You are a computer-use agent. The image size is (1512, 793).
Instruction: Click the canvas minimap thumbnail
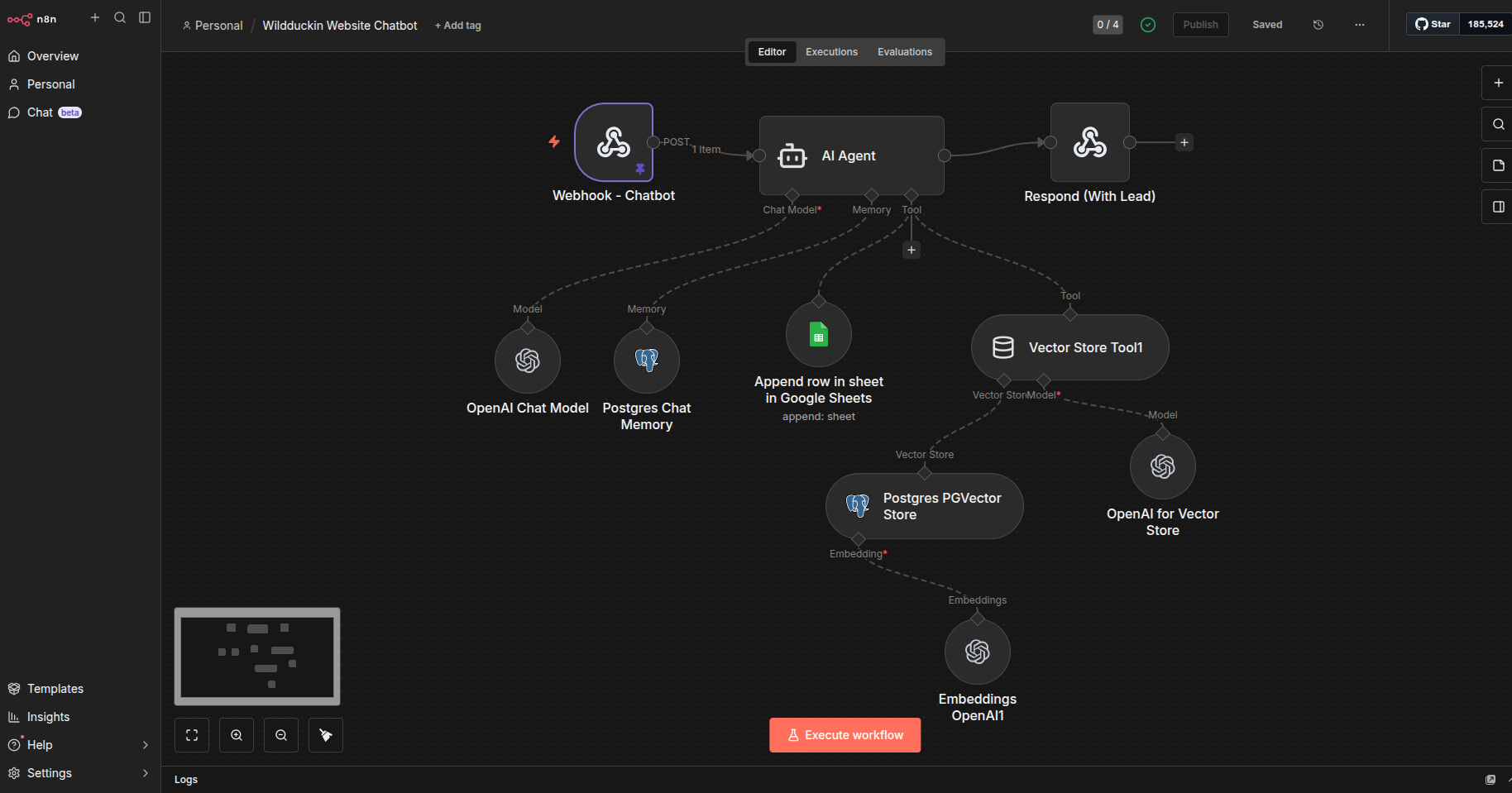257,657
